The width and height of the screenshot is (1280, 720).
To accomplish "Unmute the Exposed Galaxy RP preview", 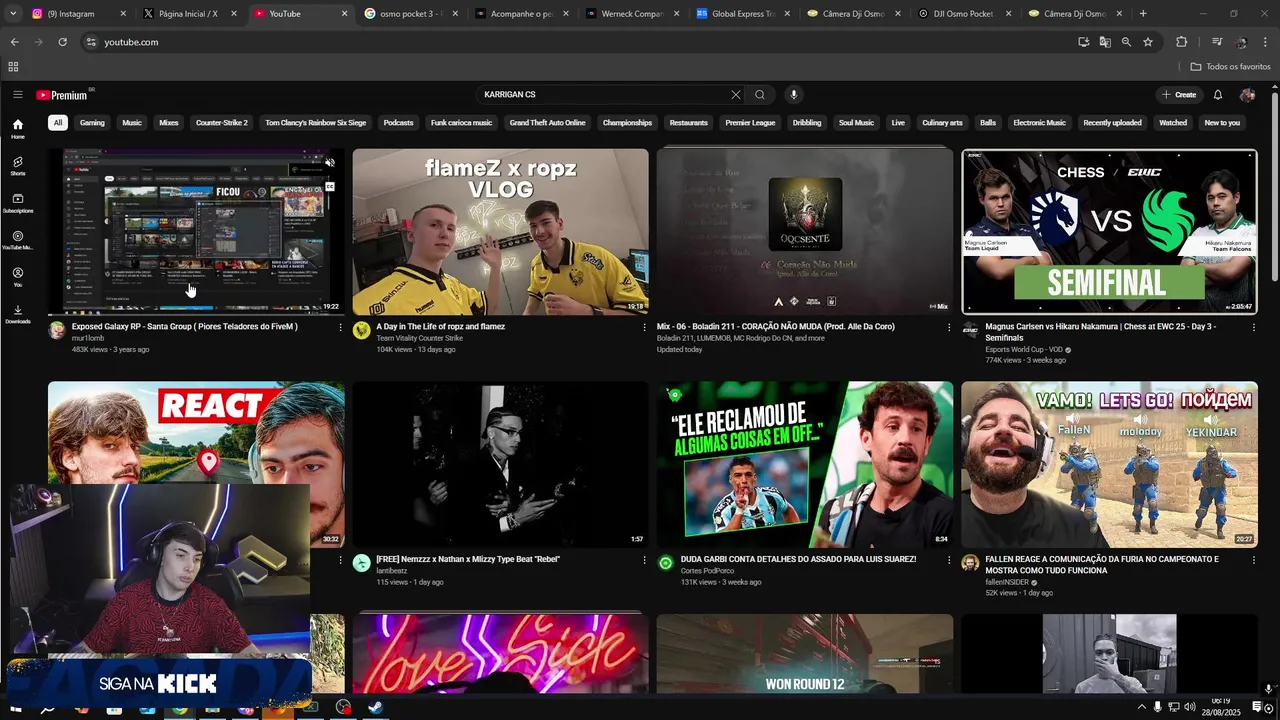I will pos(330,162).
